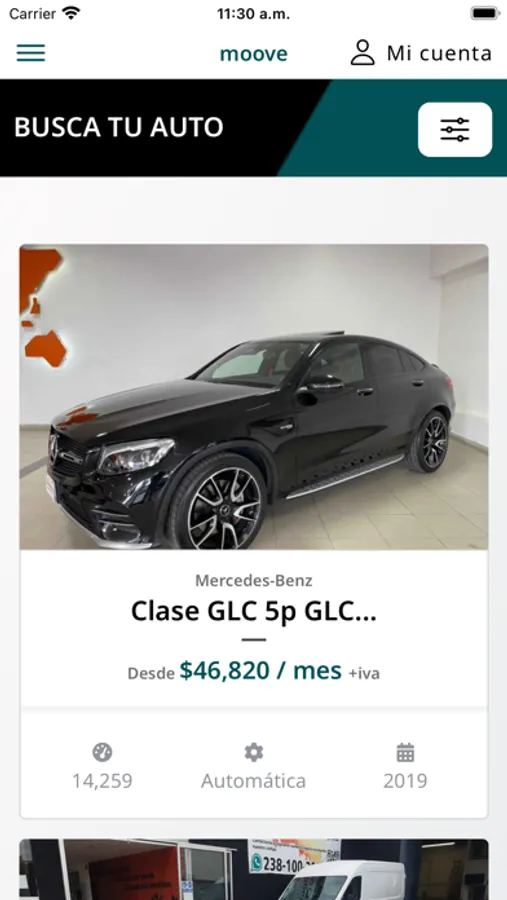The width and height of the screenshot is (507, 900).
Task: Tap the odometer mileage icon
Action: (102, 752)
